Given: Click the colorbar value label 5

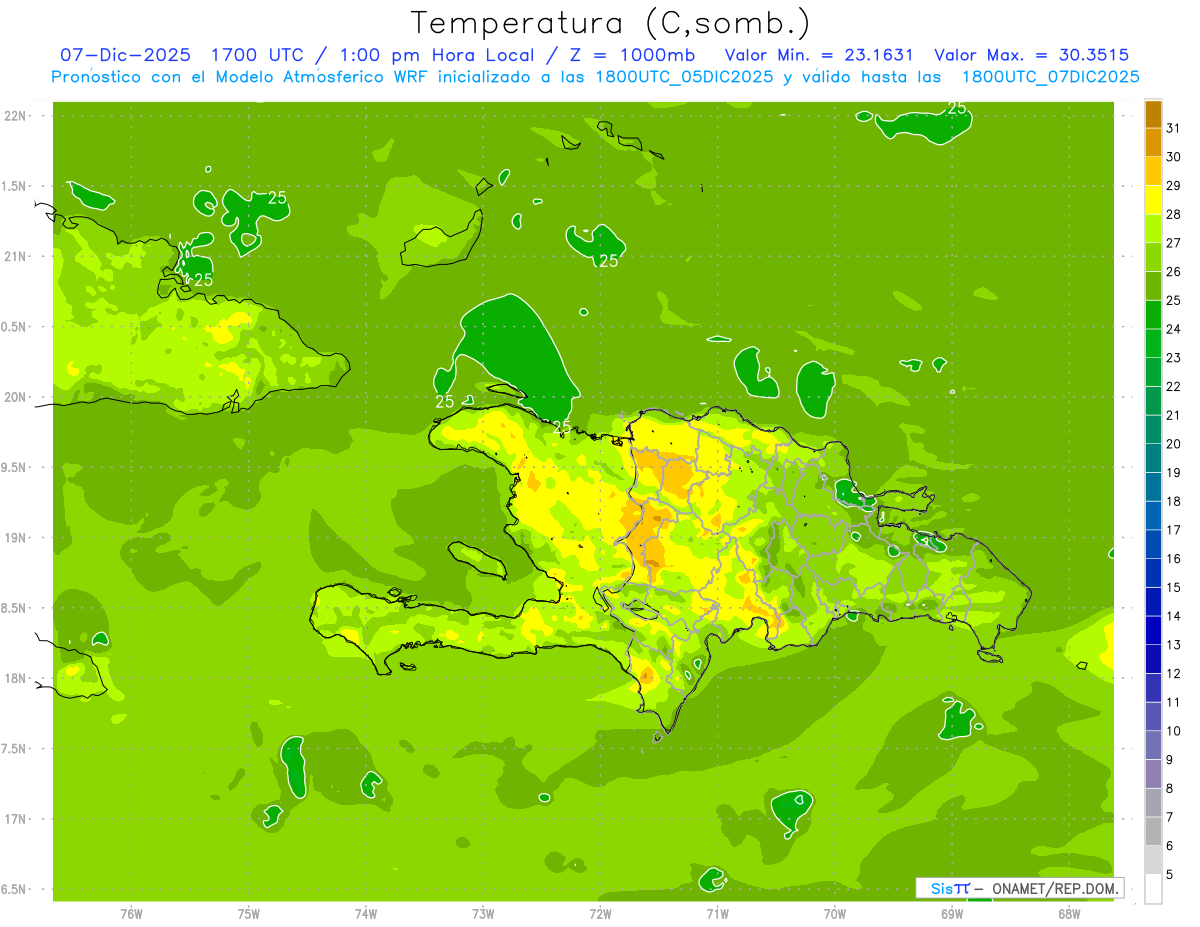Looking at the screenshot, I should (1170, 875).
